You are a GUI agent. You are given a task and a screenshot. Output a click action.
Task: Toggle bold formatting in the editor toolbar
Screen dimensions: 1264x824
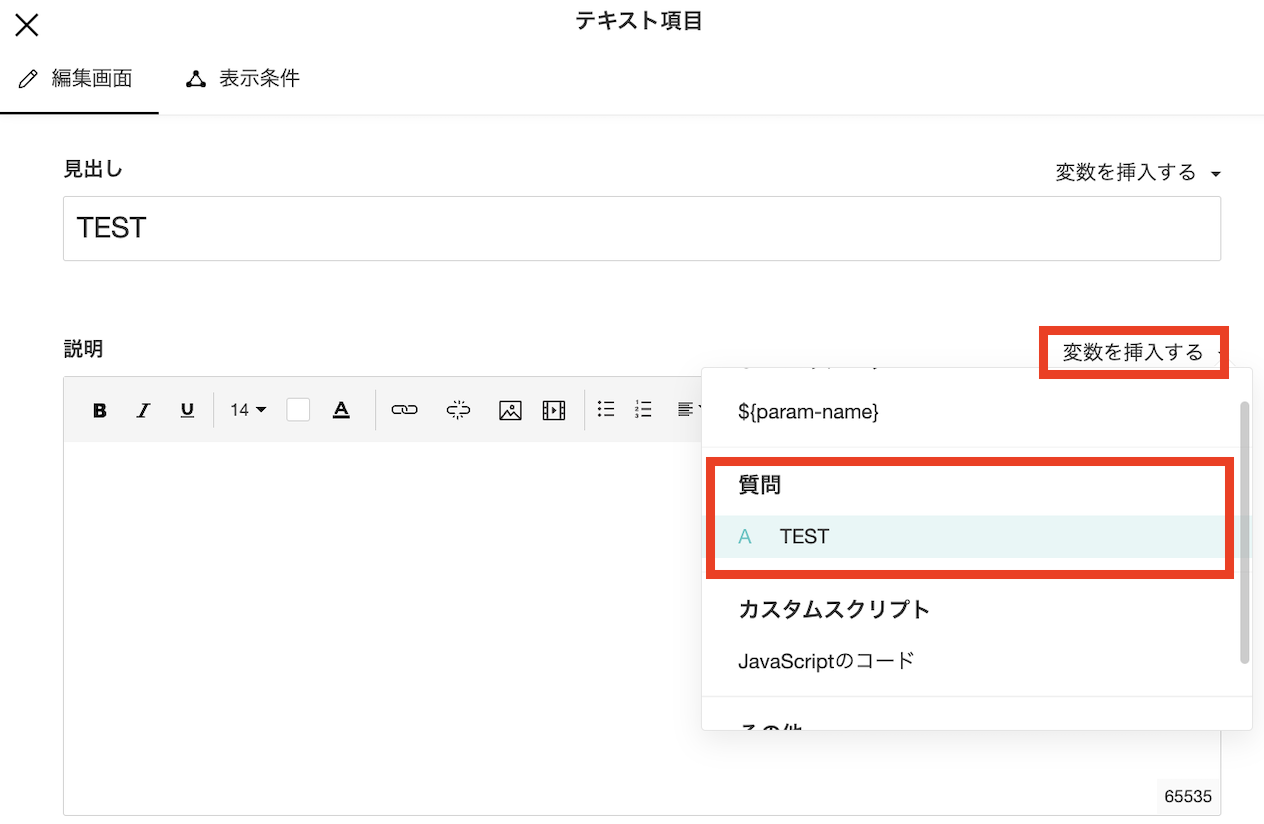[100, 410]
